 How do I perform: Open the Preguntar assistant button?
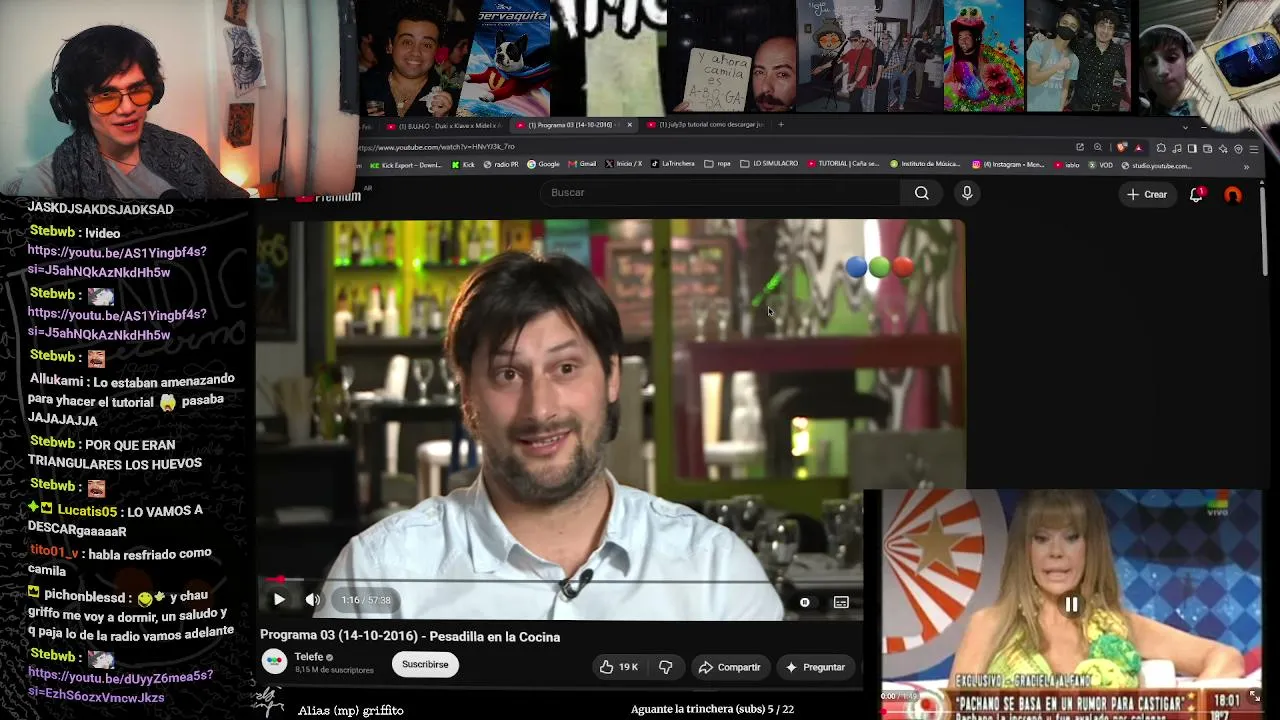point(815,667)
